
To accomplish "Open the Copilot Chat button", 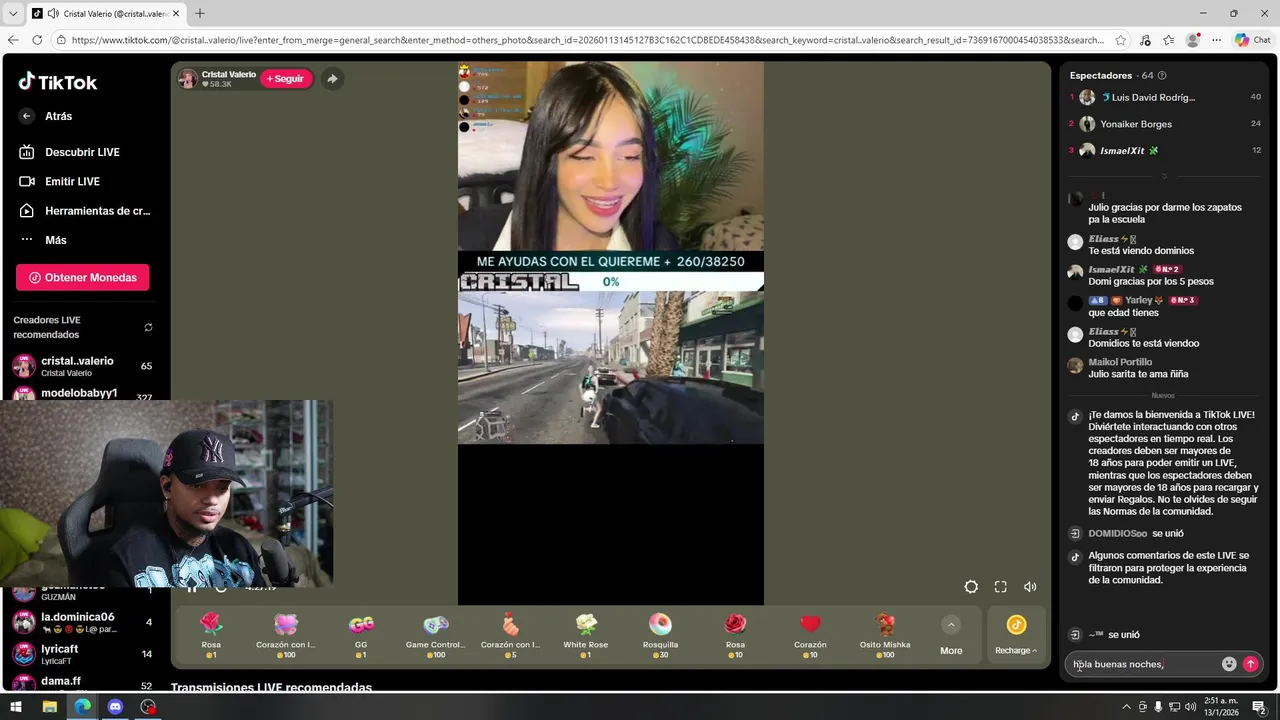I will [x=1253, y=40].
